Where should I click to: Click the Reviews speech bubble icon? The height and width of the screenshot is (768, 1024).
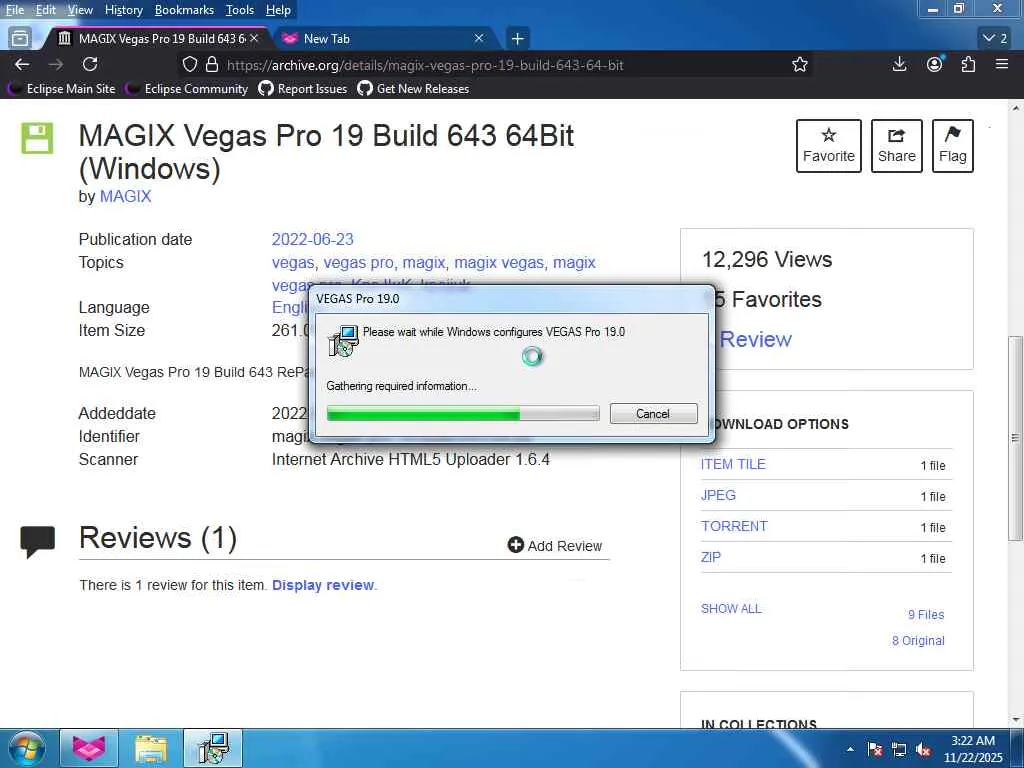(38, 542)
